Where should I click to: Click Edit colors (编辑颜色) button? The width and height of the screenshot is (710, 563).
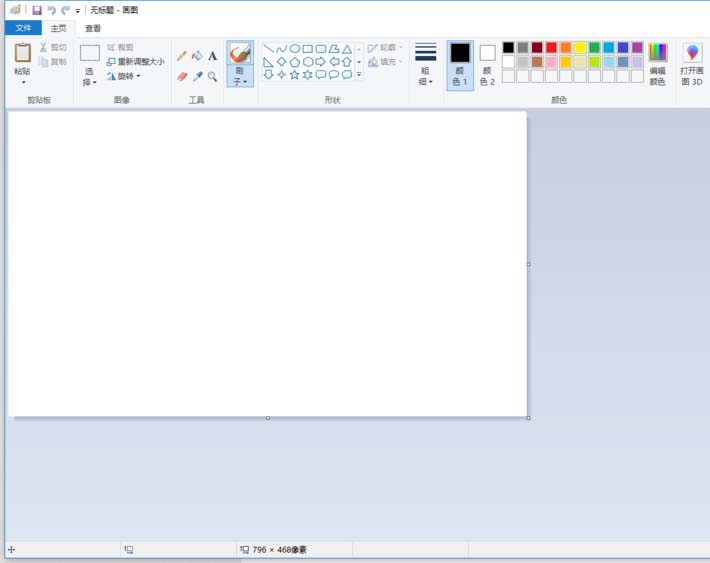coord(657,64)
